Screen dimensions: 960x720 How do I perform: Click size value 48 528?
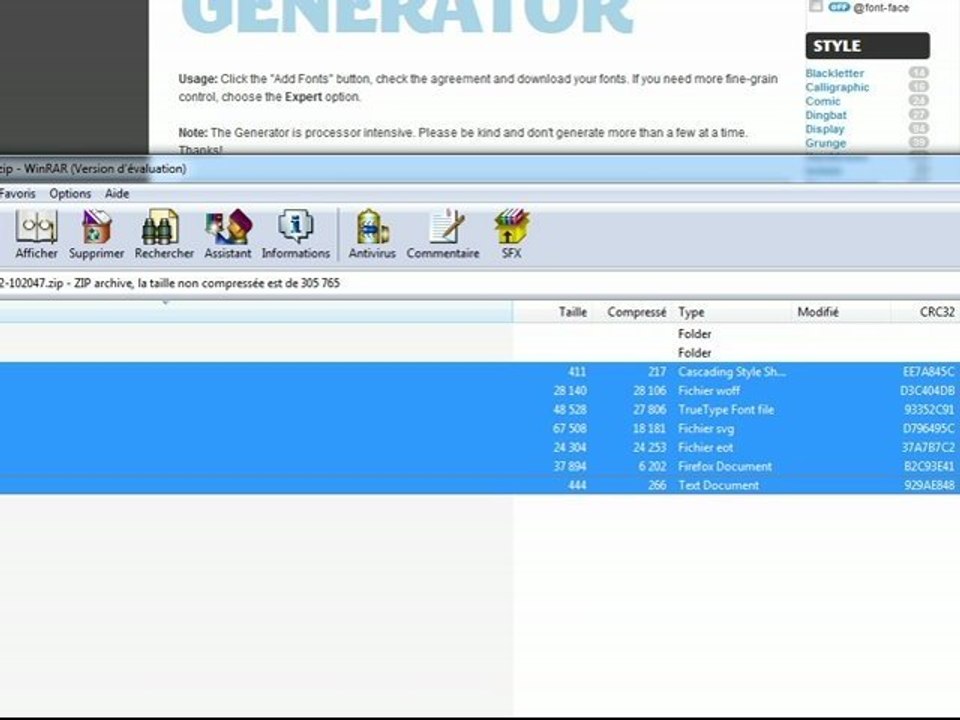(569, 410)
